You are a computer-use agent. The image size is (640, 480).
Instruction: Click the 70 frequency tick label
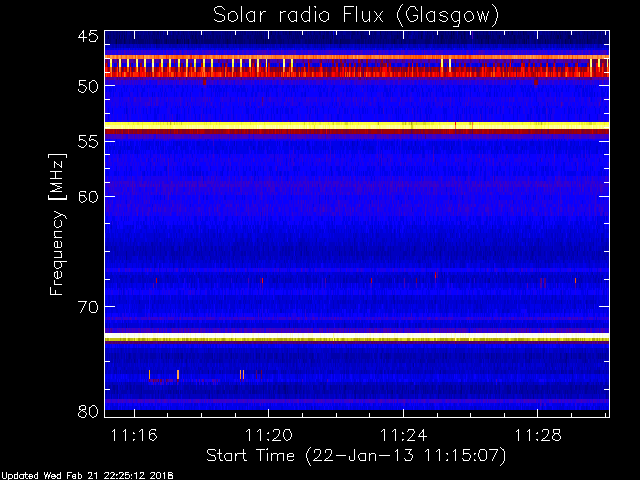click(88, 307)
